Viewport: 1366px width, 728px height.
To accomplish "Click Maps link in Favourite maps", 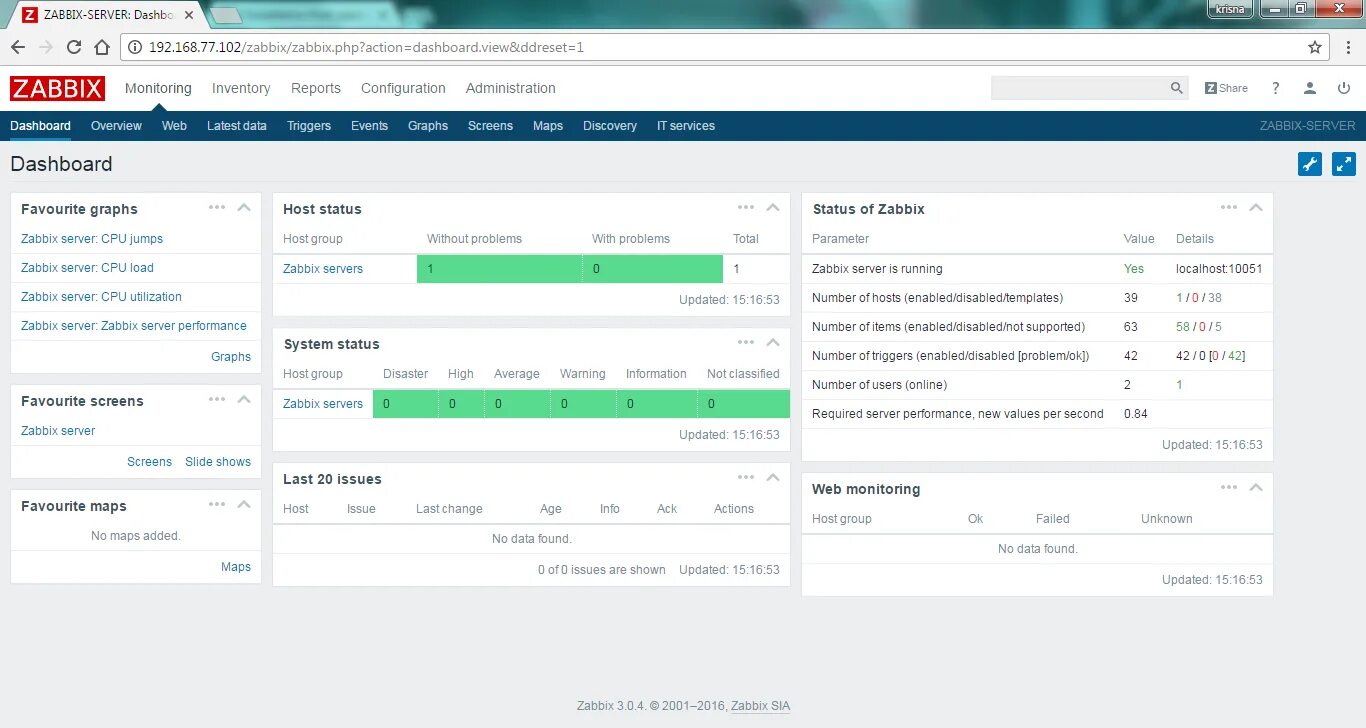I will [x=236, y=567].
